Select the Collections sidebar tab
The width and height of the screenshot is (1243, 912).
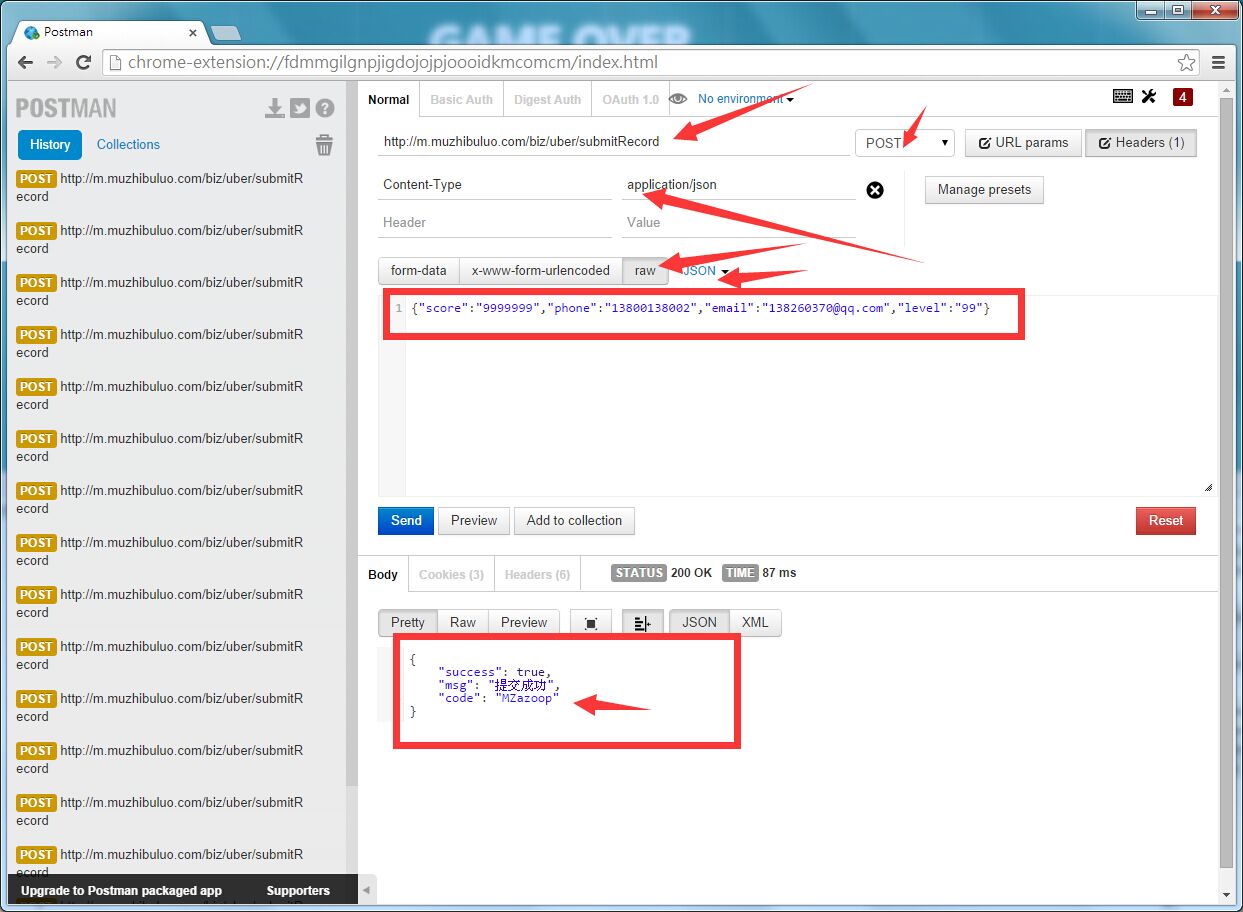pyautogui.click(x=128, y=145)
